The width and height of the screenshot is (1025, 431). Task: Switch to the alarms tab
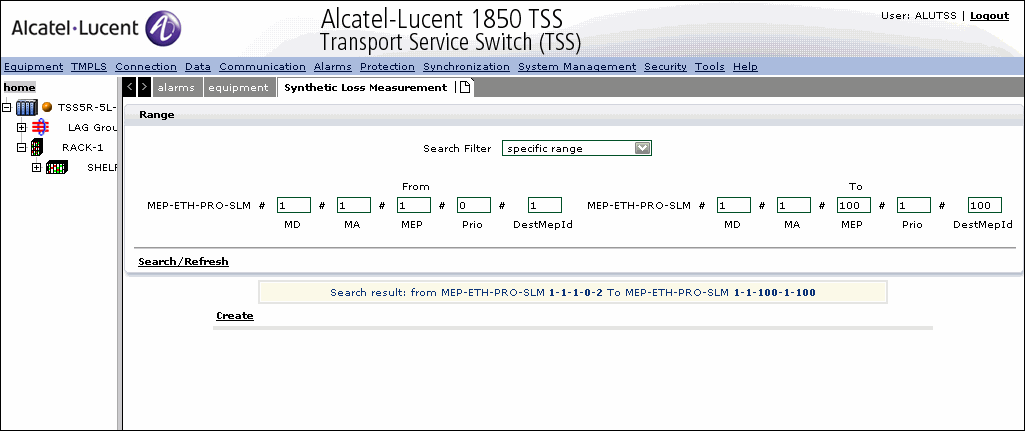tap(176, 88)
